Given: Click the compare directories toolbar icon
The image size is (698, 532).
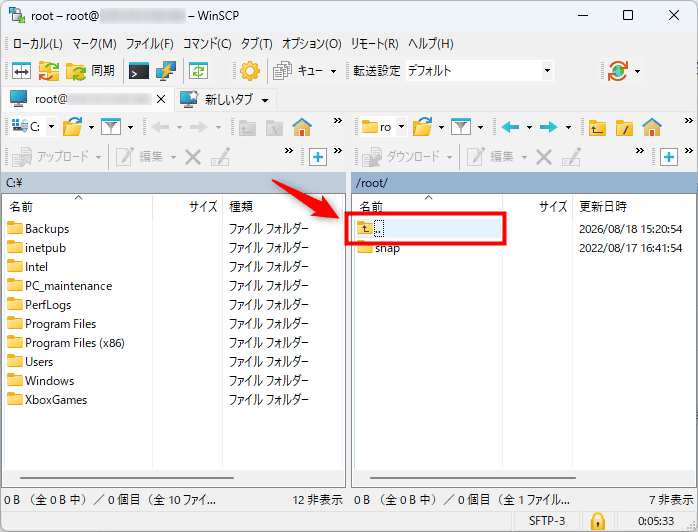Looking at the screenshot, I should click(x=21, y=71).
